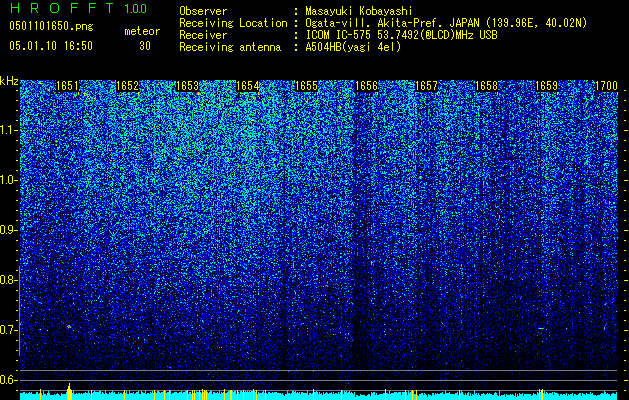Click the 1657 time marker

(x=426, y=86)
